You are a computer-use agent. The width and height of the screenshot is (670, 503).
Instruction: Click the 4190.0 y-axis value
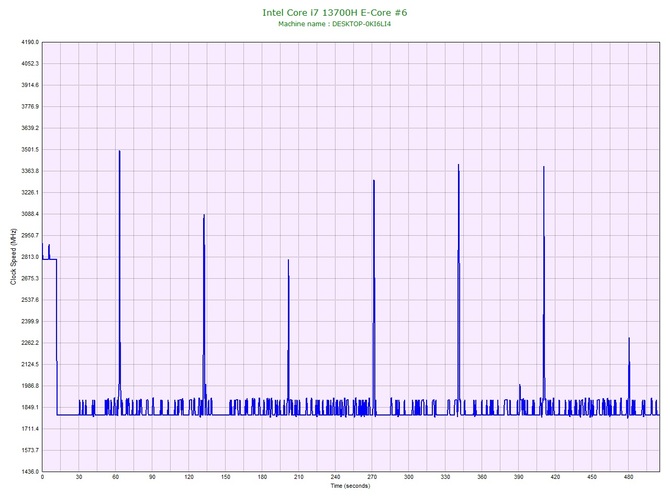click(x=30, y=42)
